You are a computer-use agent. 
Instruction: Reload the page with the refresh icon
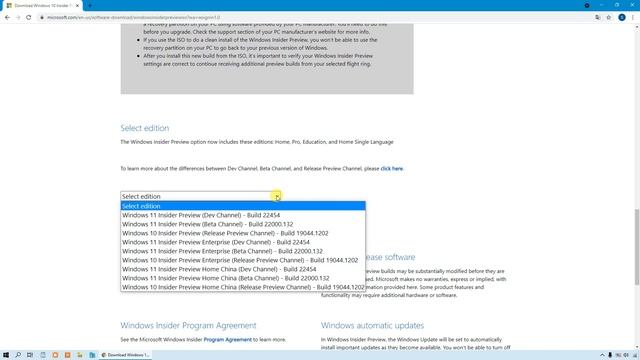coord(29,18)
